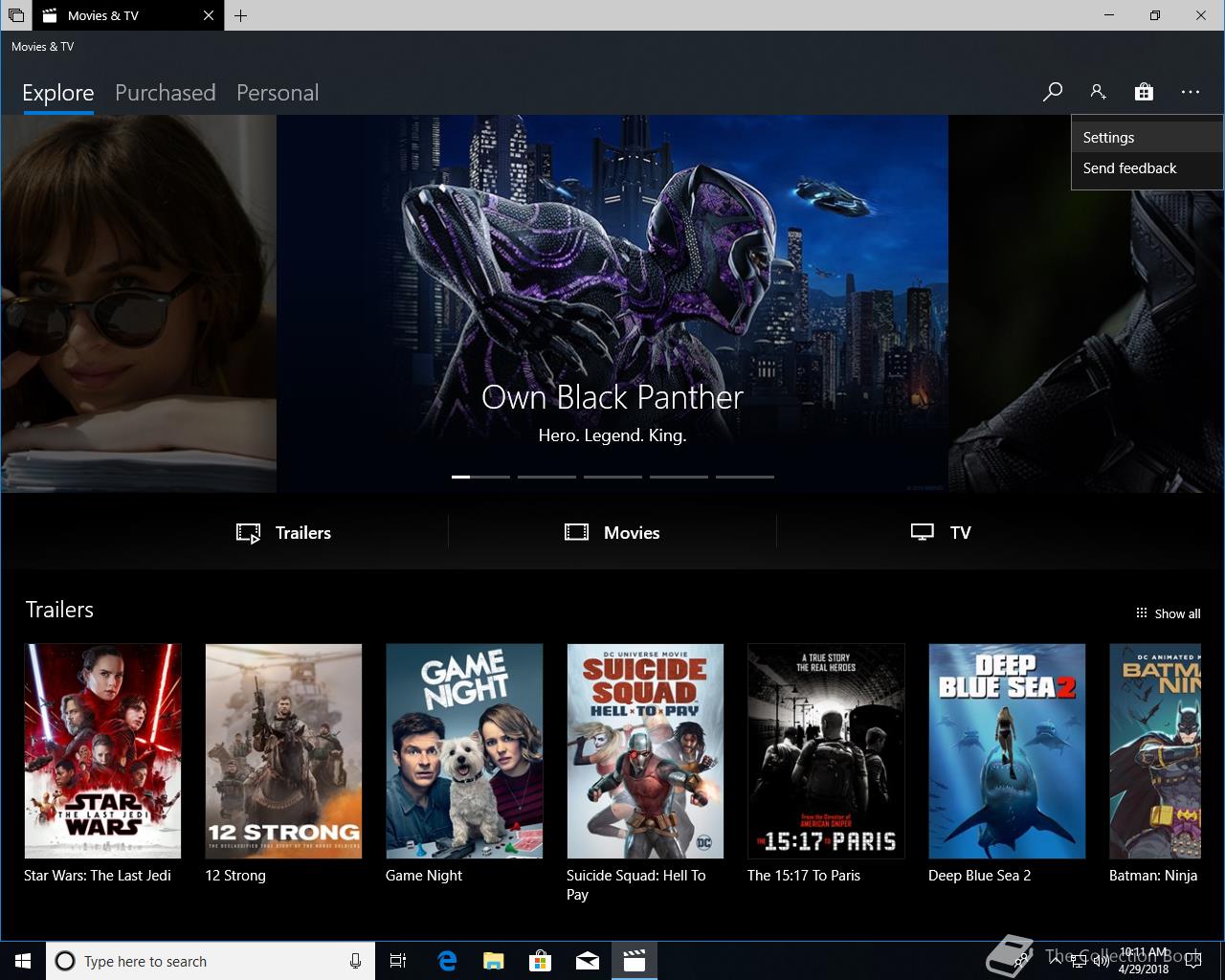Click Show all trailers link
1225x980 pixels.
1168,613
